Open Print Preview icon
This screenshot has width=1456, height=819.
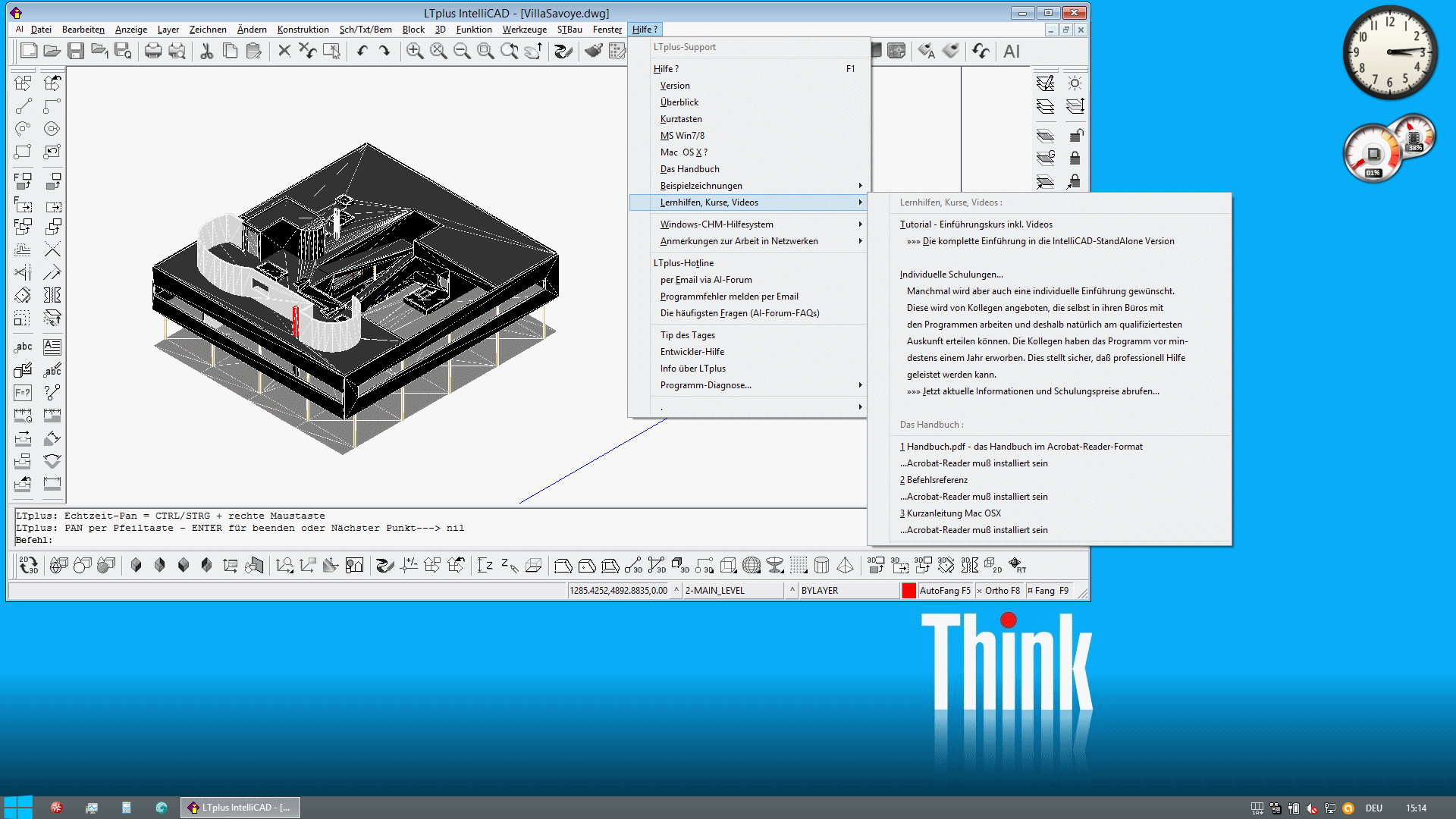tap(177, 51)
